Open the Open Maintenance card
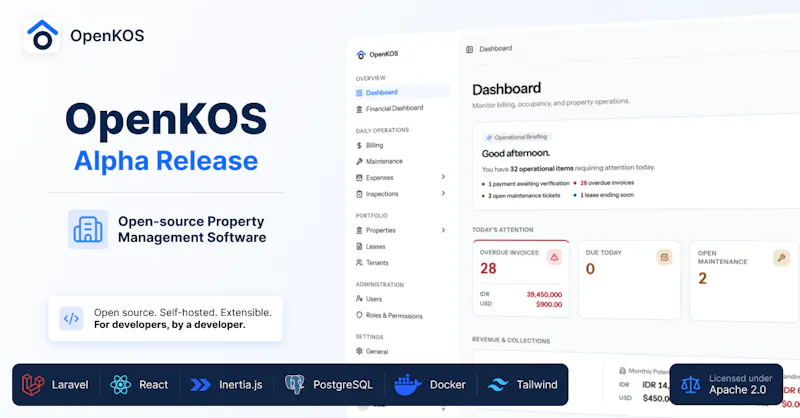 click(x=744, y=282)
